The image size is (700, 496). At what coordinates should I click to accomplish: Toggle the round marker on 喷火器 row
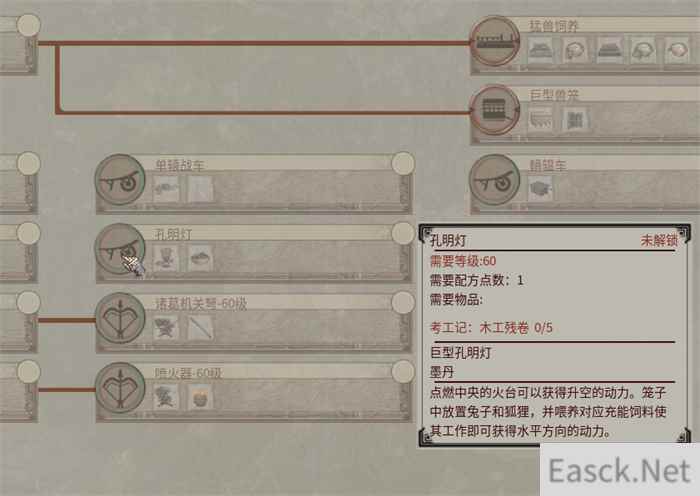pos(403,371)
